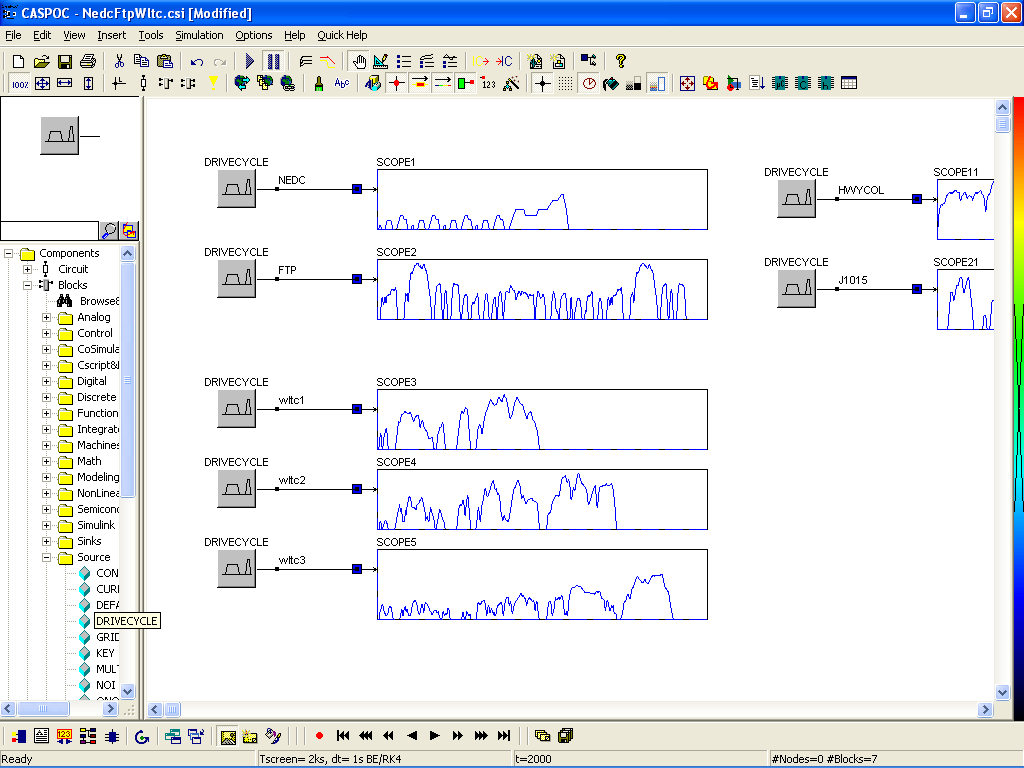Viewport: 1024px width, 768px height.
Task: Click the search magnifier beside the search box
Action: pyautogui.click(x=109, y=231)
